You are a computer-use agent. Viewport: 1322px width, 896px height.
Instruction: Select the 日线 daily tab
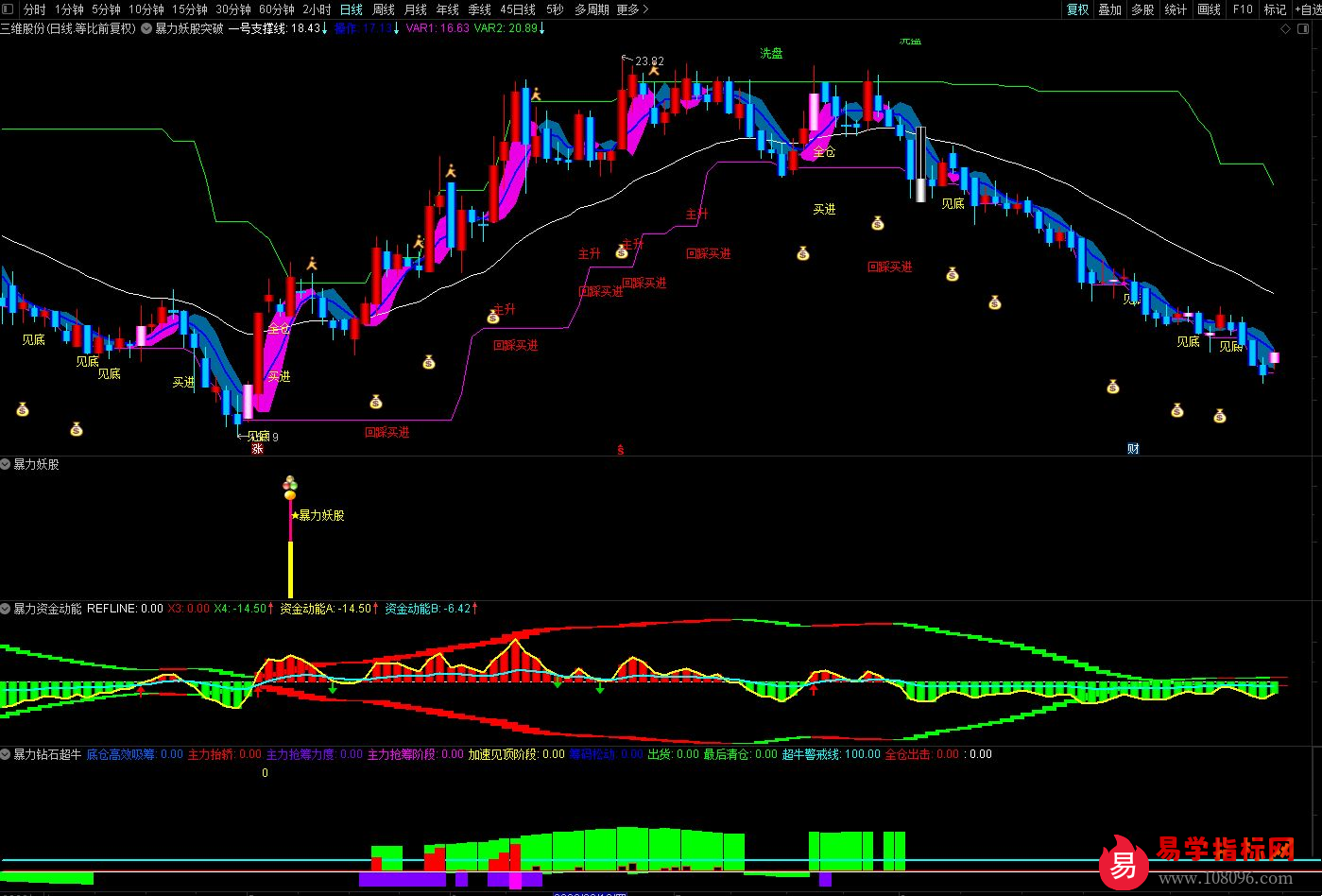pos(351,9)
